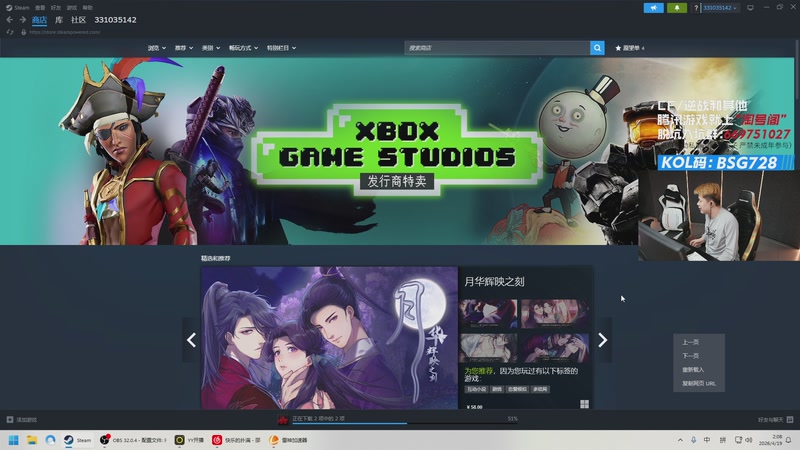Viewport: 800px width, 450px height.
Task: Click the Windows platform icon on featured game
Action: coord(584,404)
